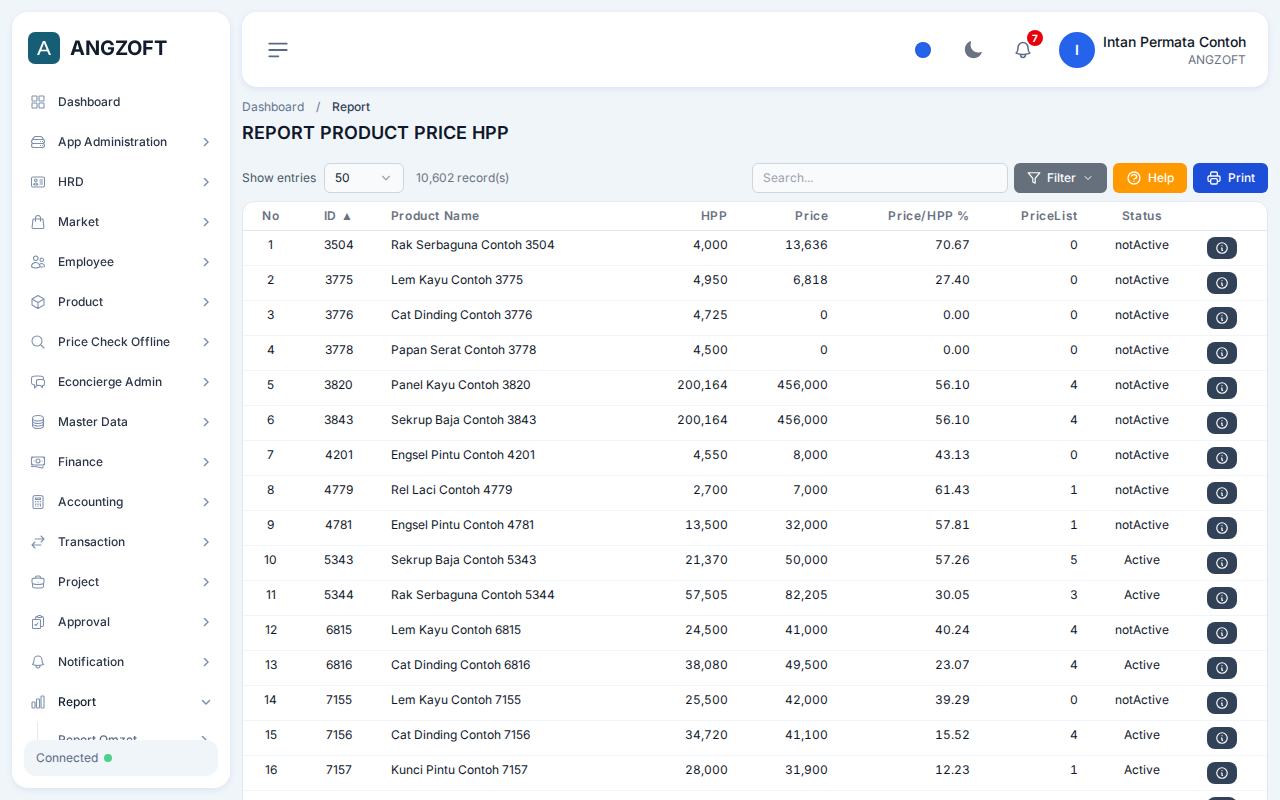Image resolution: width=1280 pixels, height=800 pixels.
Task: Click the Connected status indicator
Action: [x=121, y=758]
